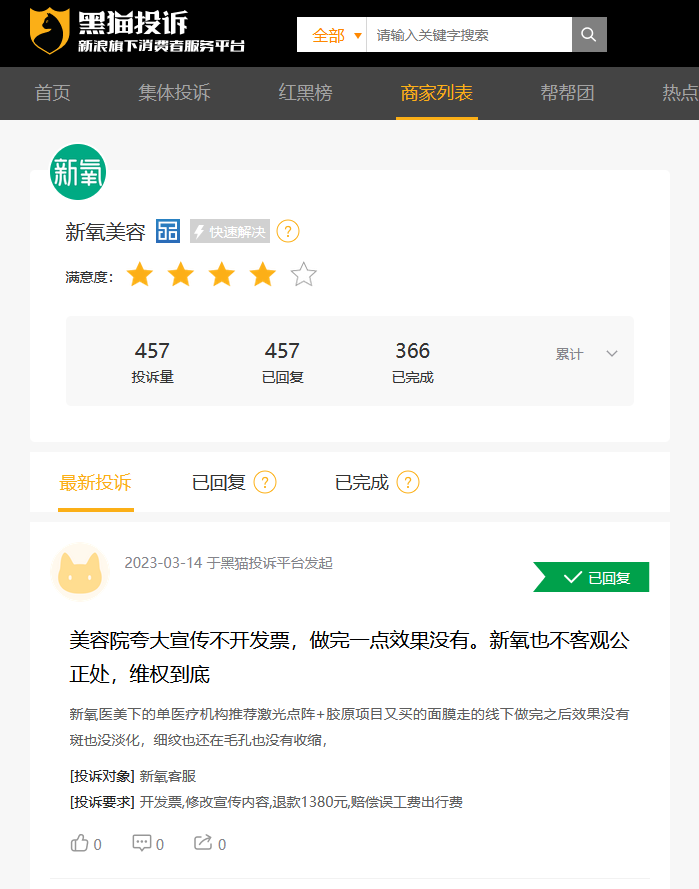The width and height of the screenshot is (699, 889).
Task: Click the empty fifth satisfaction star
Action: point(304,275)
